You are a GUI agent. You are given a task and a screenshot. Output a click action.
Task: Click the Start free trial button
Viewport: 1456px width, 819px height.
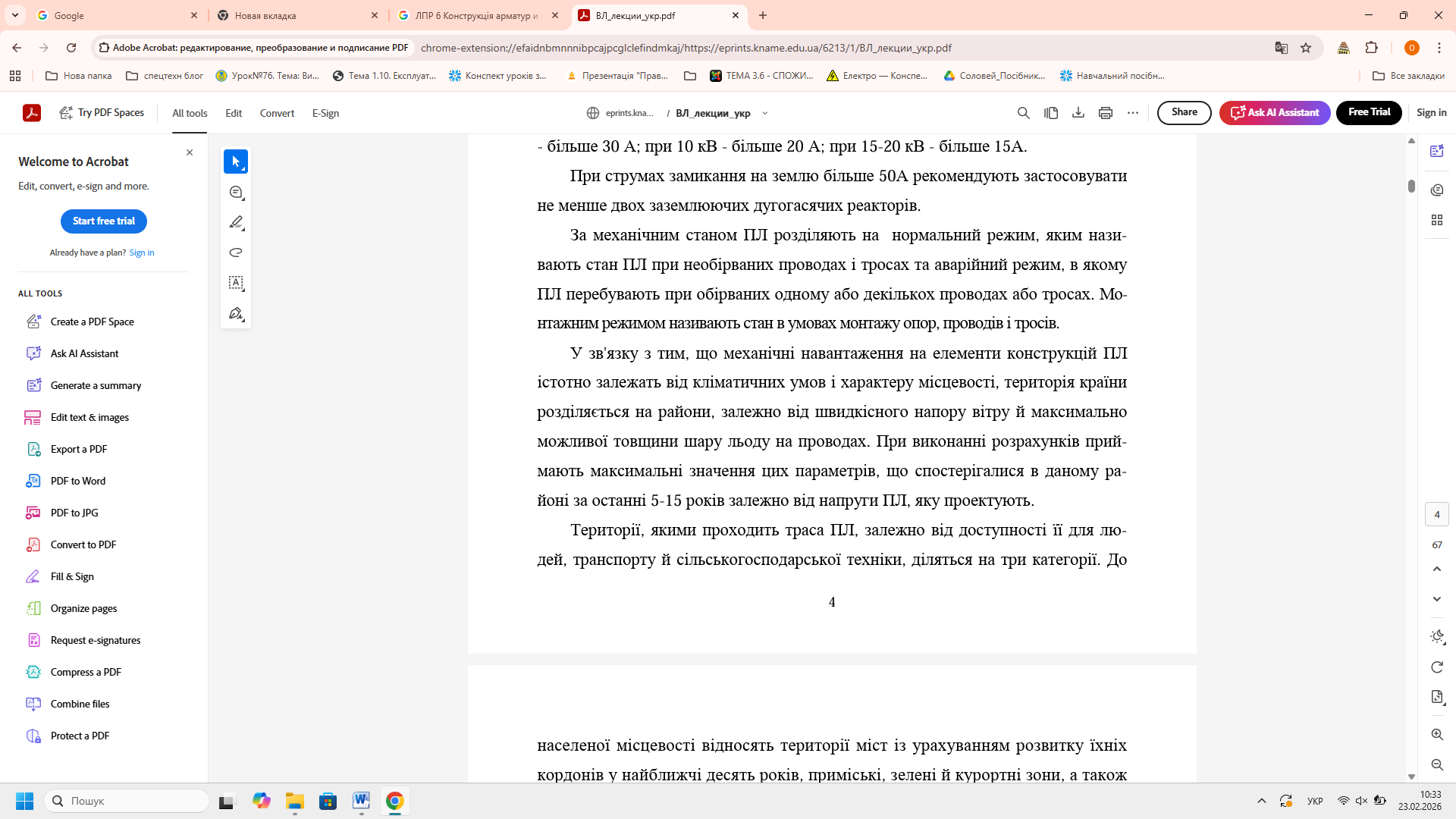click(x=104, y=221)
